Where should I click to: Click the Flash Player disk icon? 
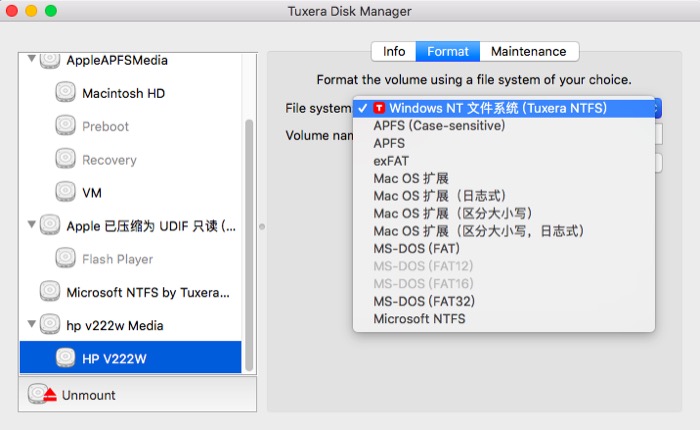point(66,259)
